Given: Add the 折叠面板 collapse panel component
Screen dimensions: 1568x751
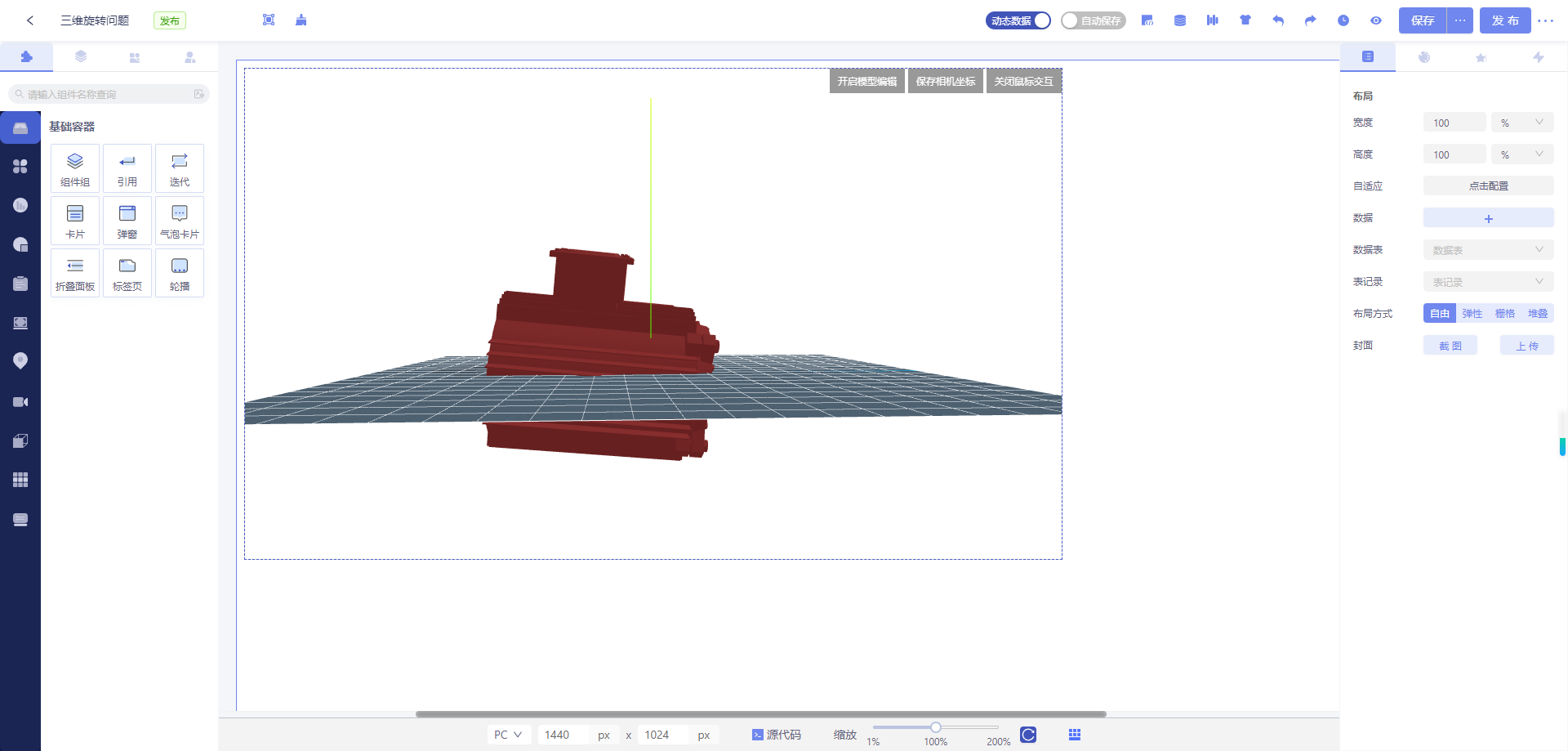Looking at the screenshot, I should (75, 273).
